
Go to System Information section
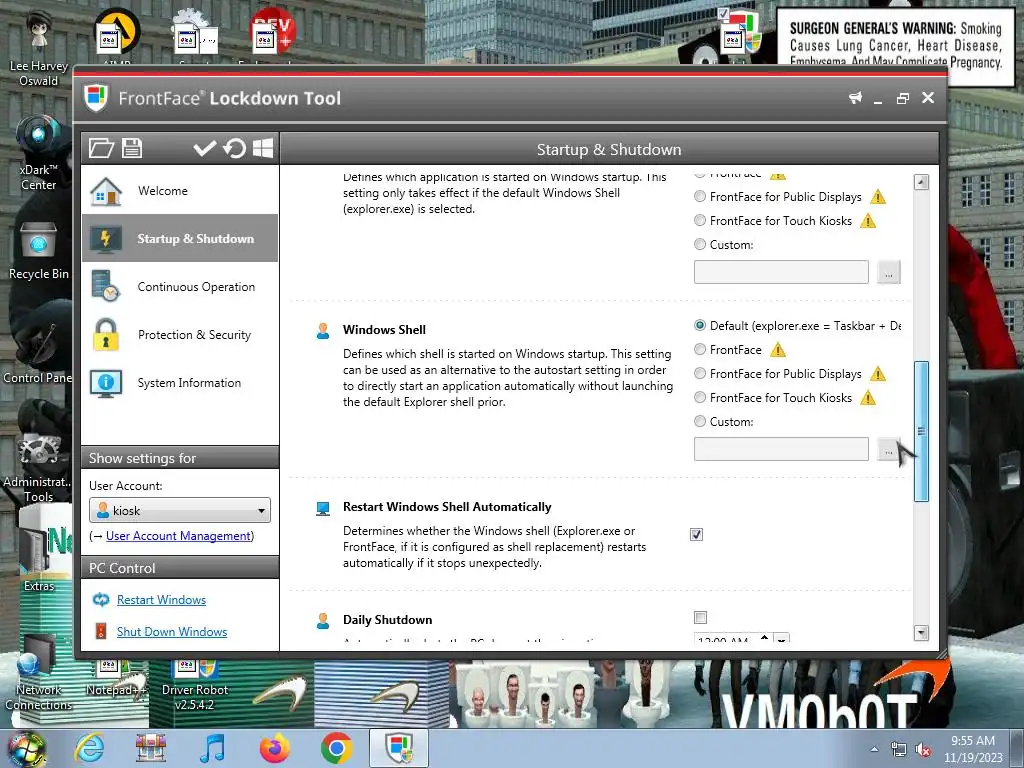coord(180,383)
